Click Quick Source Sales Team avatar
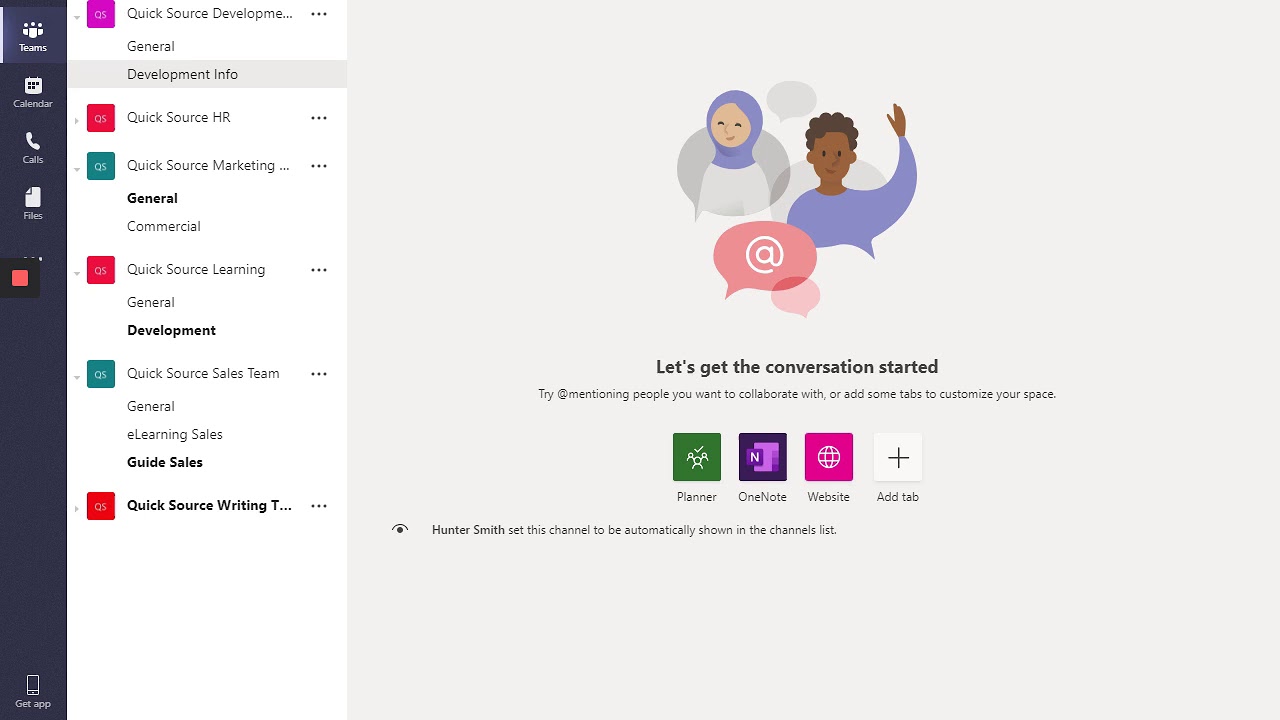1280x720 pixels. click(101, 374)
